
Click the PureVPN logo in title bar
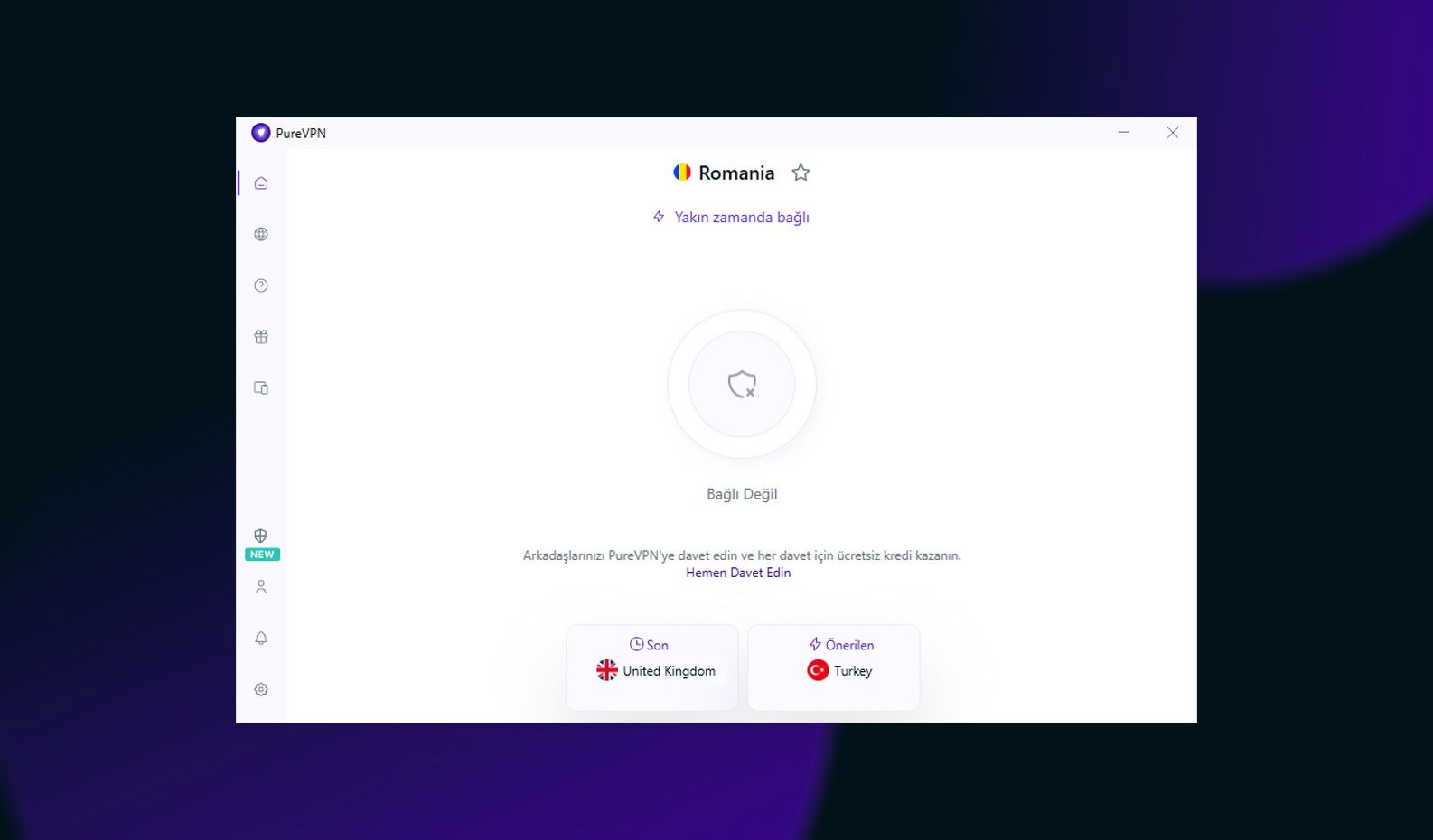[261, 133]
